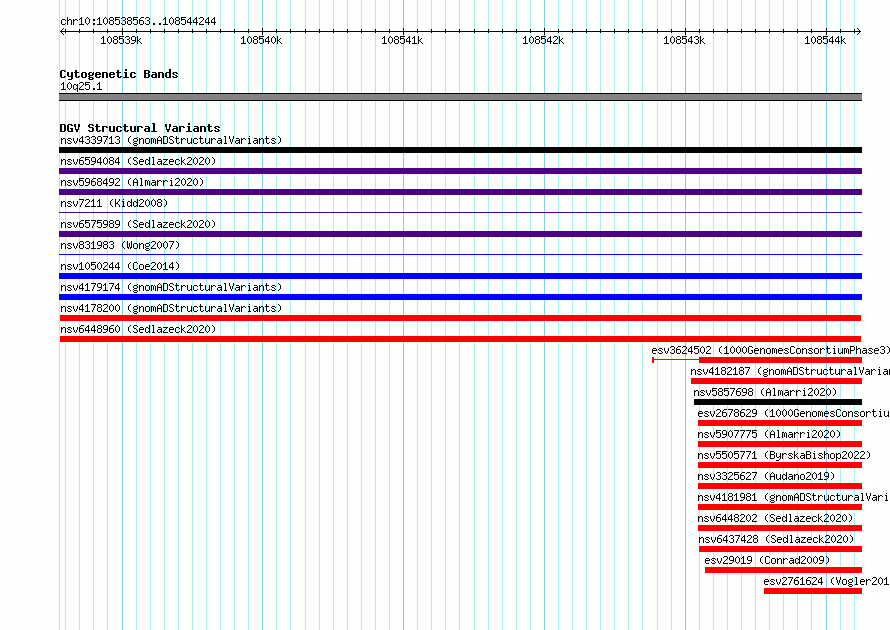
Task: Select nsv6448960 (Sedlazeck2020) label
Action: point(138,329)
